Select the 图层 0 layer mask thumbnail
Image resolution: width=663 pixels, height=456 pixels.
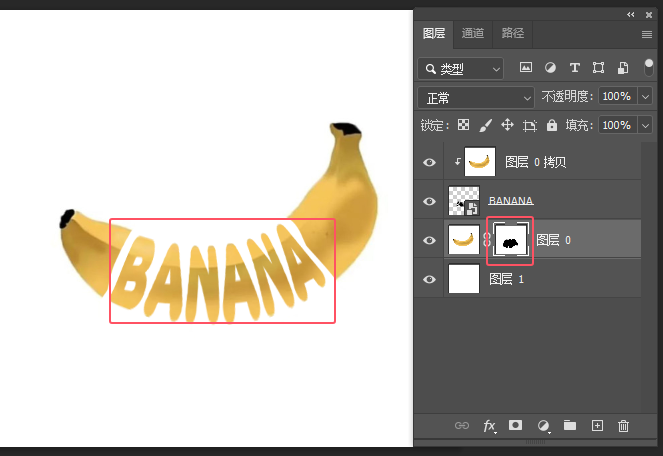tap(511, 240)
